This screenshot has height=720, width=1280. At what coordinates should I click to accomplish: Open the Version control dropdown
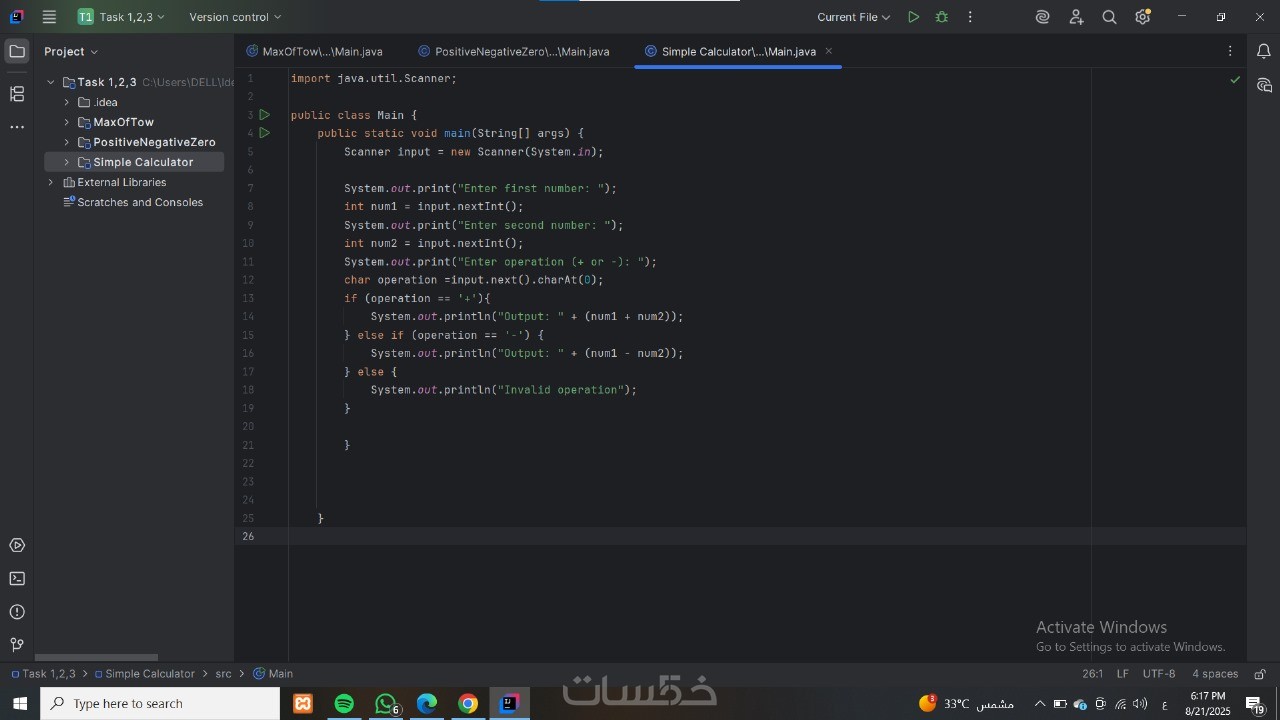236,17
